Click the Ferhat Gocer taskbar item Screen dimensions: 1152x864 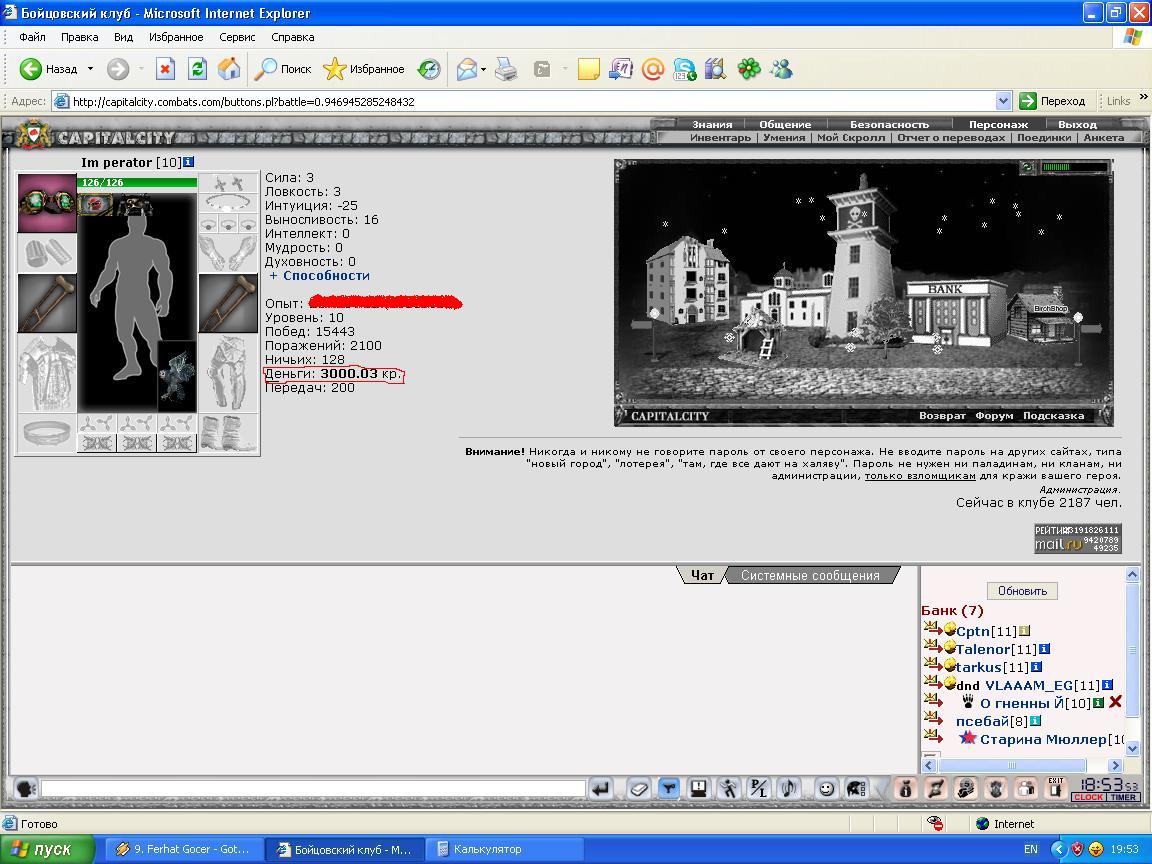pos(184,849)
